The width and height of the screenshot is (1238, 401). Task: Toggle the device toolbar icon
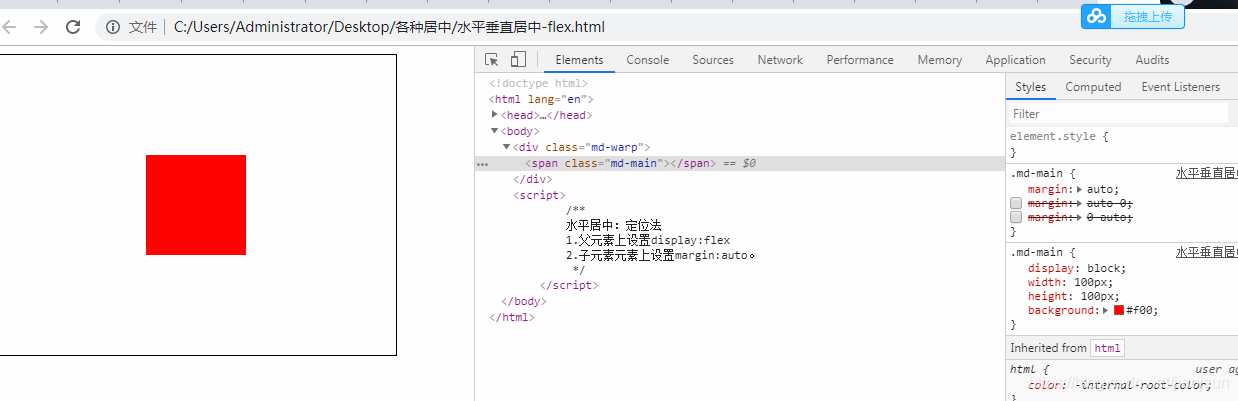[518, 60]
